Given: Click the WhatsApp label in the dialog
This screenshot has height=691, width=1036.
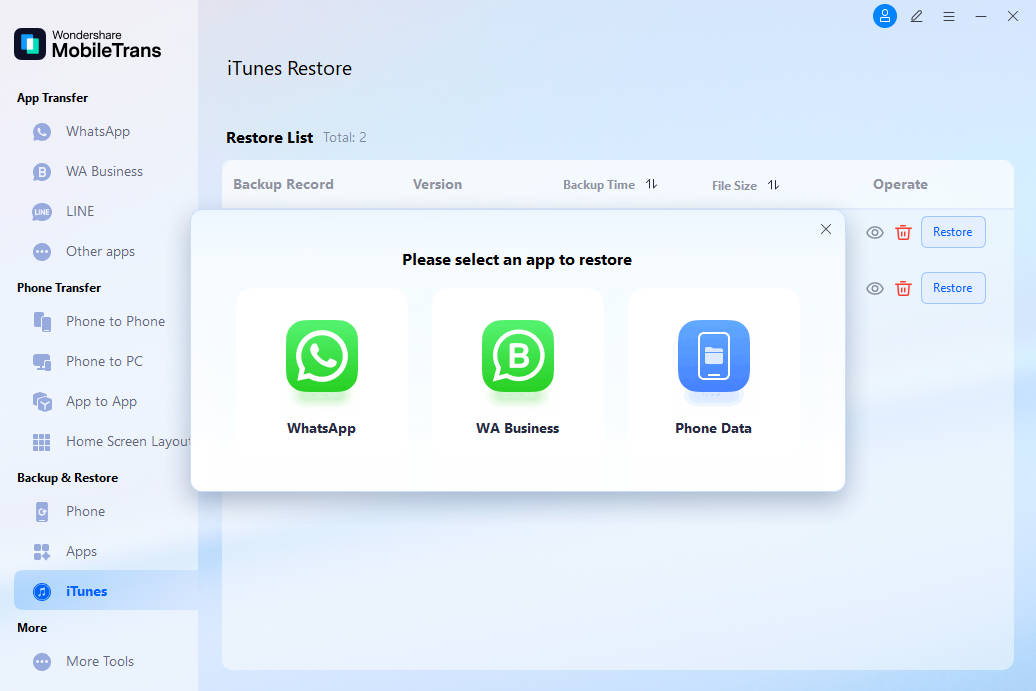Looking at the screenshot, I should click(x=321, y=428).
